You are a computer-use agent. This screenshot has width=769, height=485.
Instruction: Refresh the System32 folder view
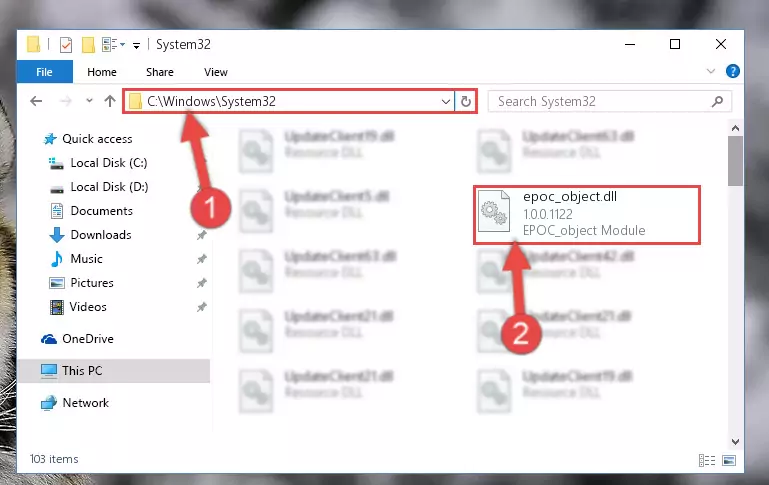coord(465,102)
